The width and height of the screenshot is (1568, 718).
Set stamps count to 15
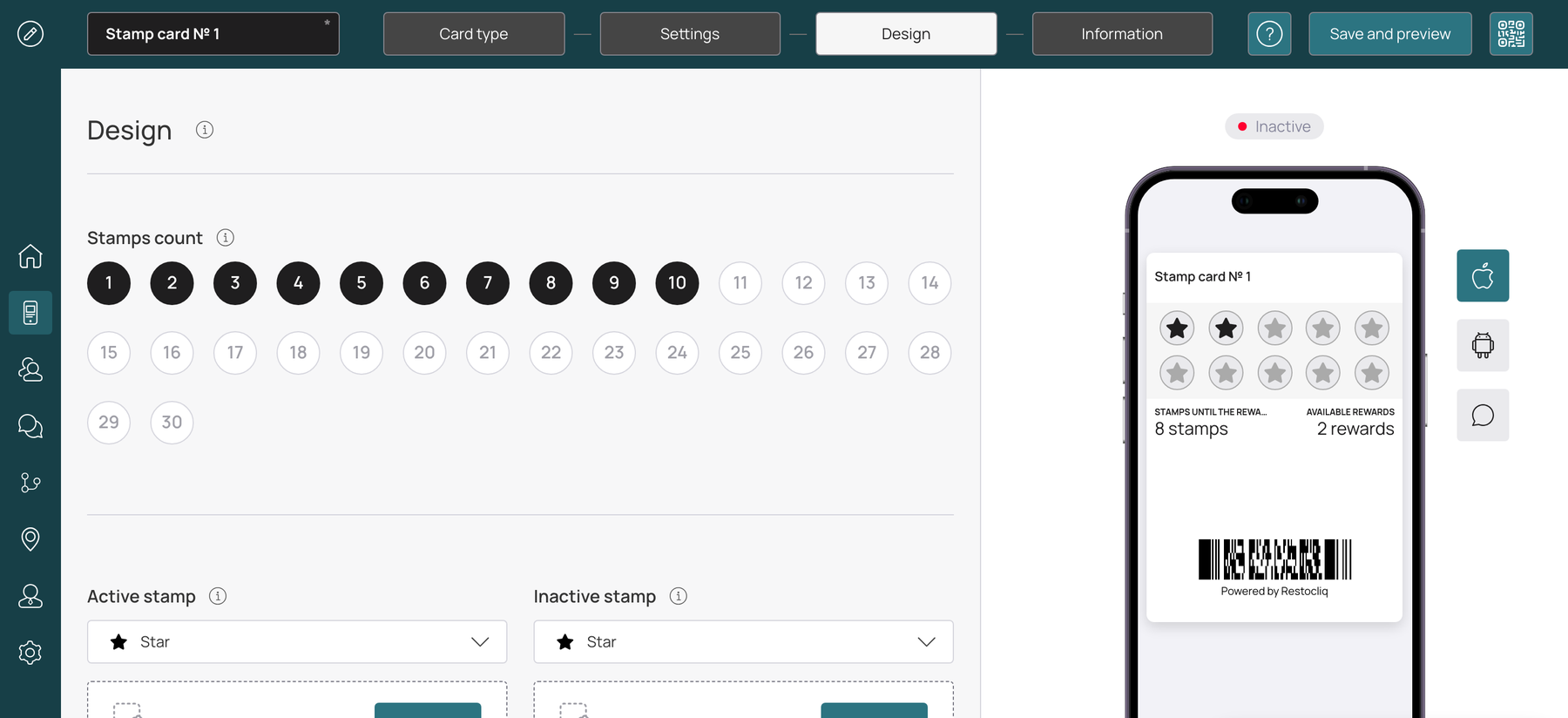click(x=109, y=353)
